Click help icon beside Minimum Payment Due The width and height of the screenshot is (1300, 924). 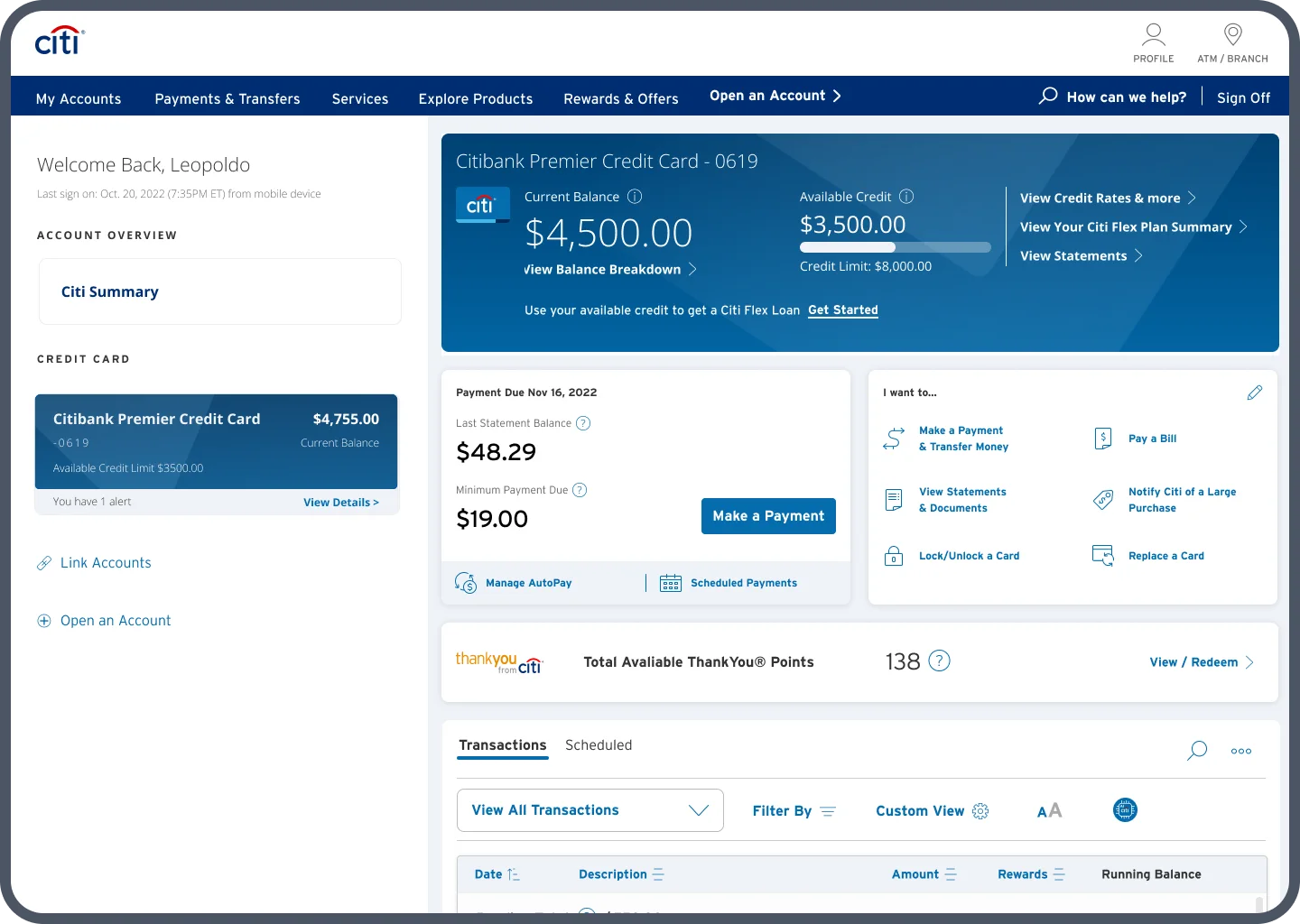point(580,490)
